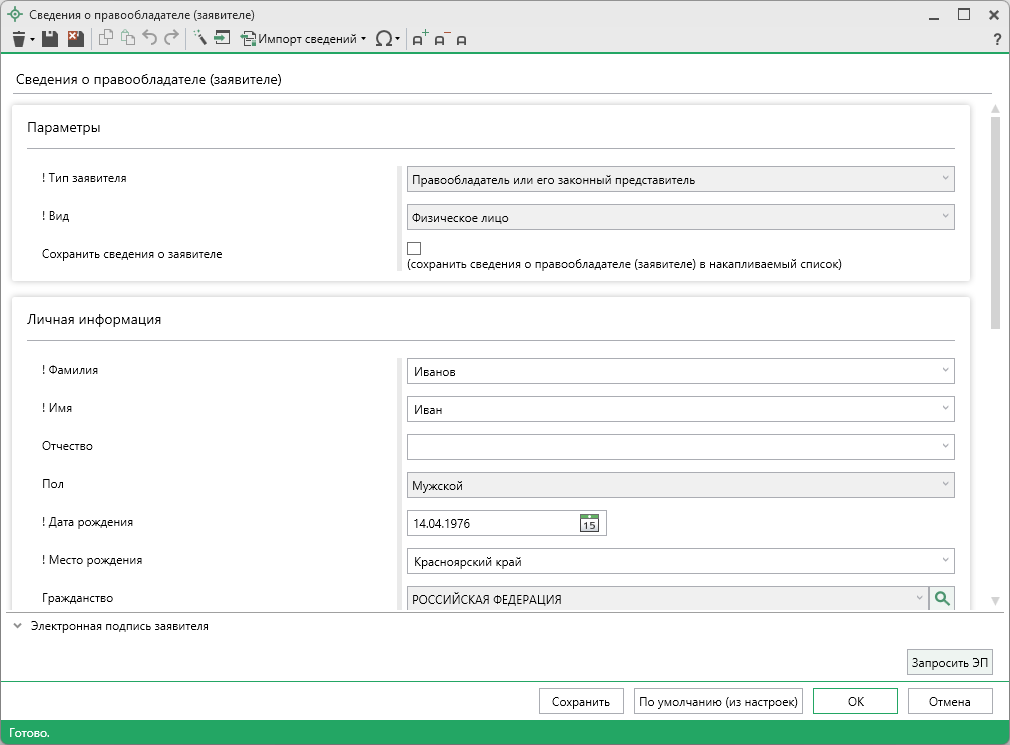Click the Гражданство field label
The height and width of the screenshot is (745, 1010).
click(x=77, y=598)
